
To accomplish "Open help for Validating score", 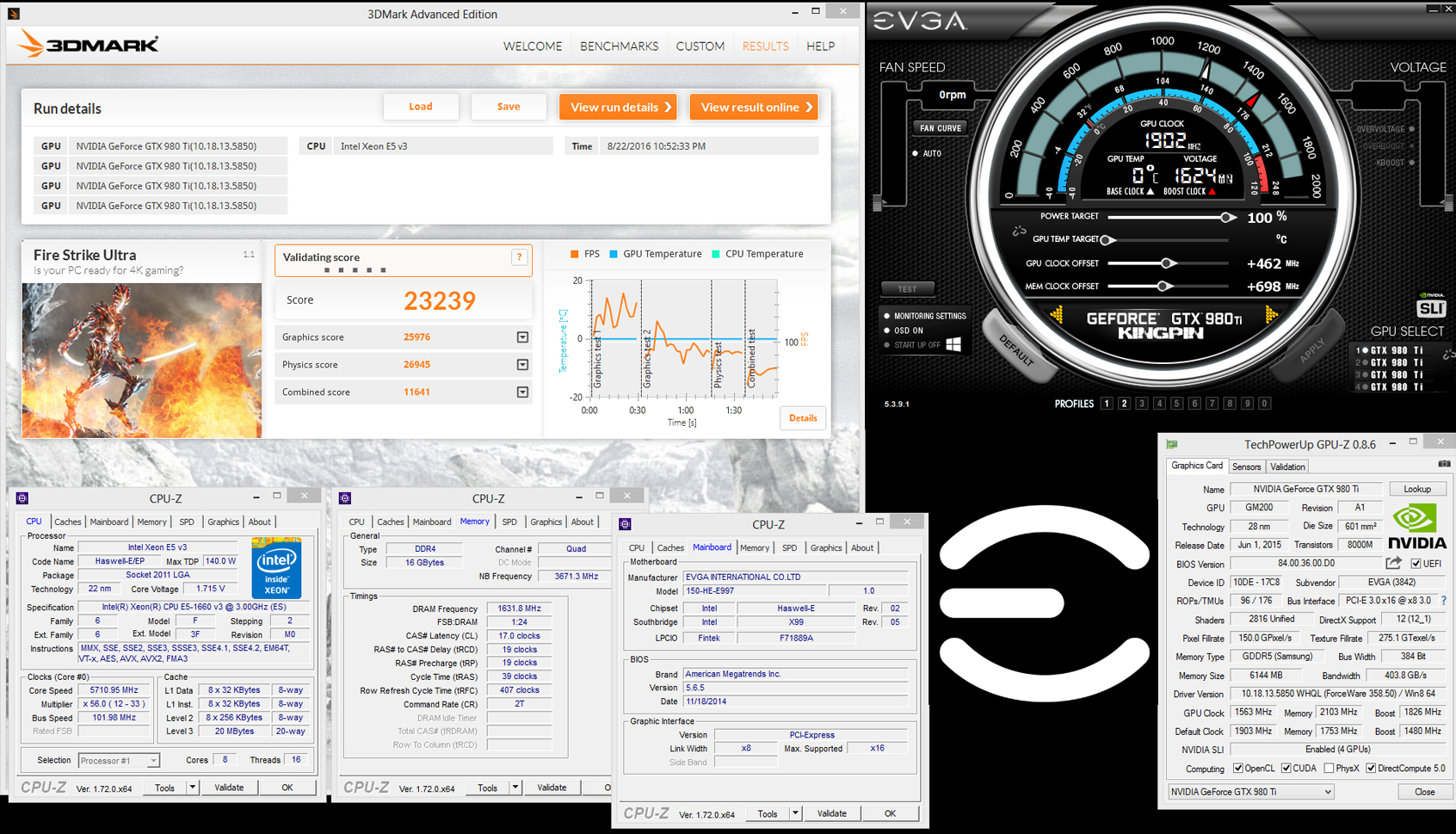I will pos(519,257).
